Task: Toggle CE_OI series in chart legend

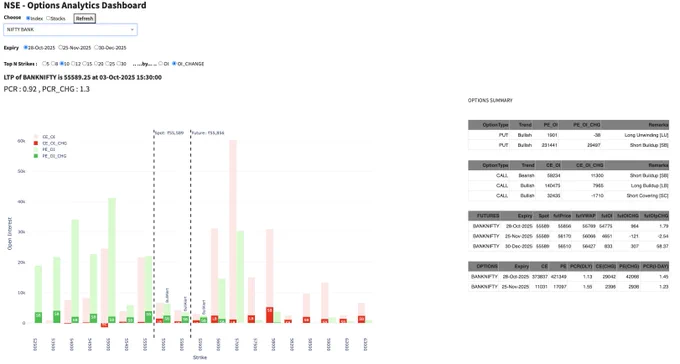Action: (45, 137)
